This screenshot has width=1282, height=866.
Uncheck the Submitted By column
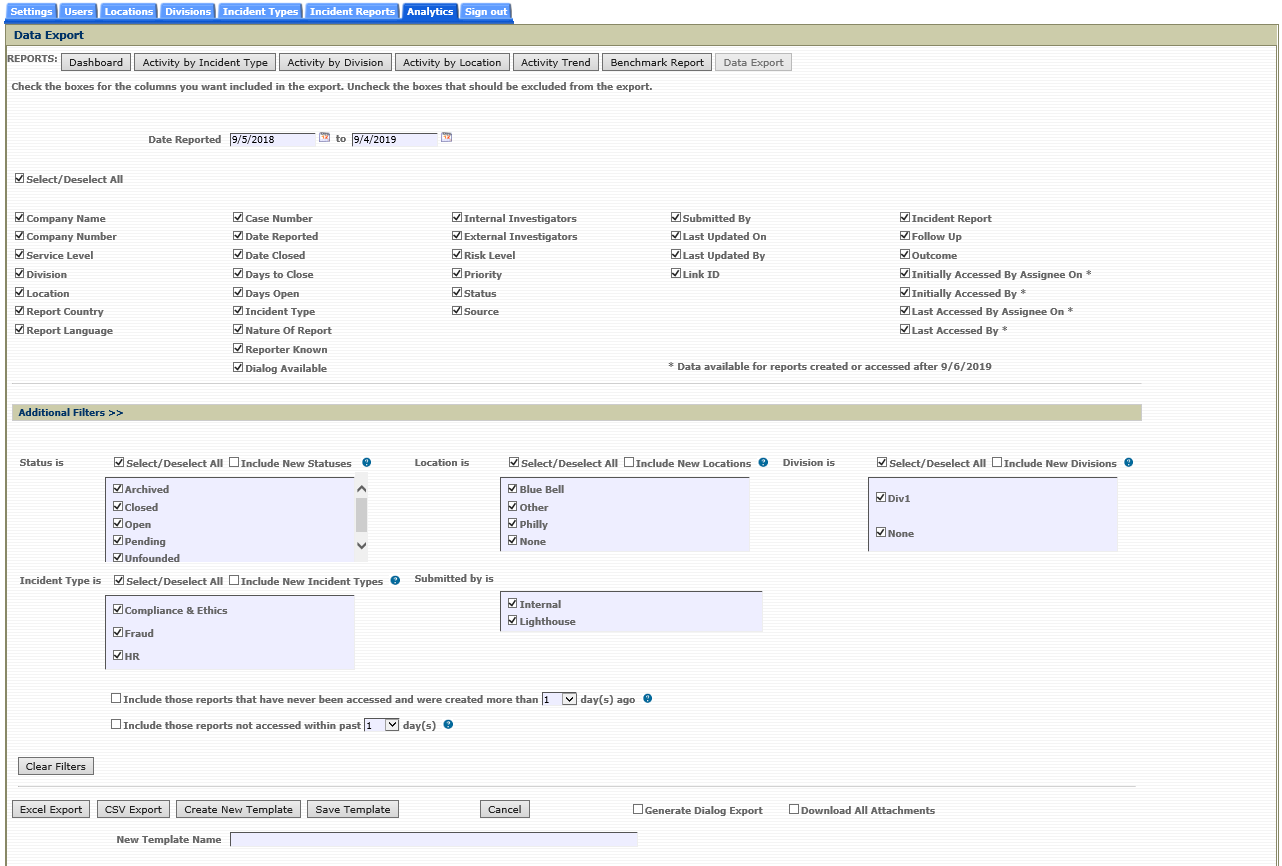pos(676,217)
